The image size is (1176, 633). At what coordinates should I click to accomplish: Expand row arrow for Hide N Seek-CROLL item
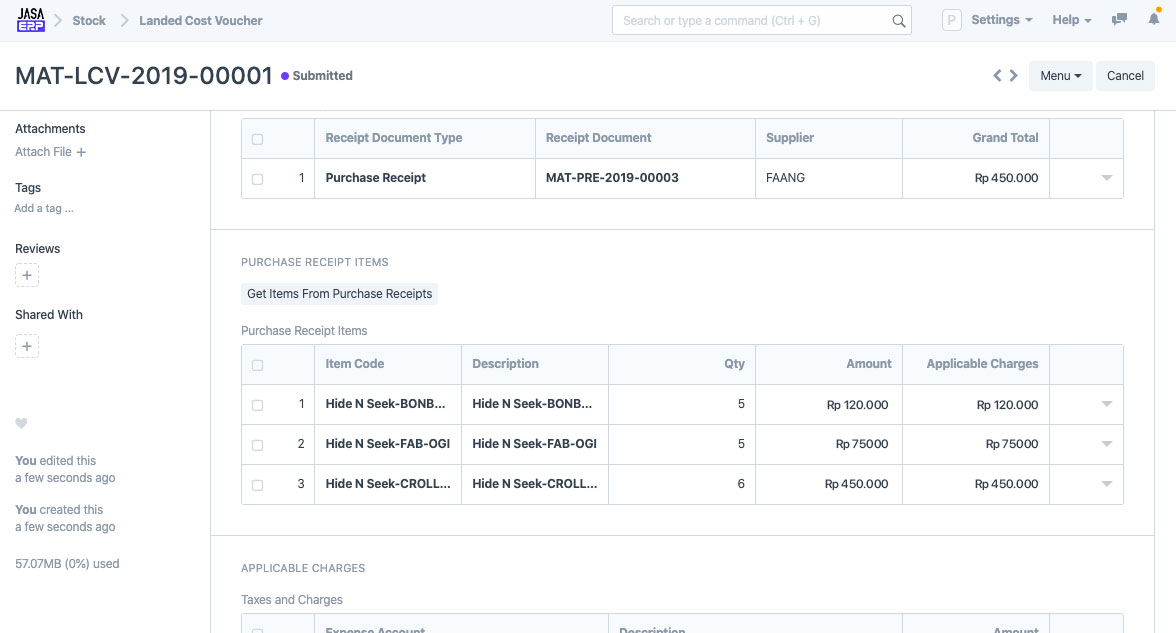[1106, 484]
